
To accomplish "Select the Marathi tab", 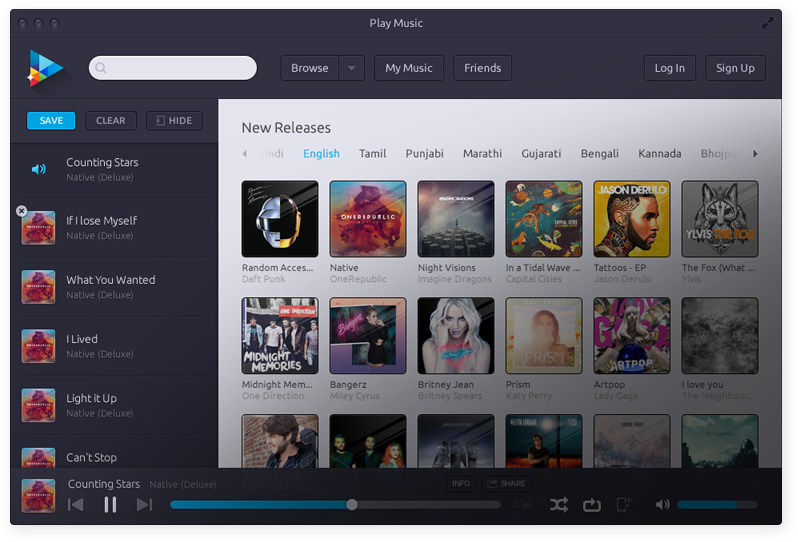I will coord(482,154).
